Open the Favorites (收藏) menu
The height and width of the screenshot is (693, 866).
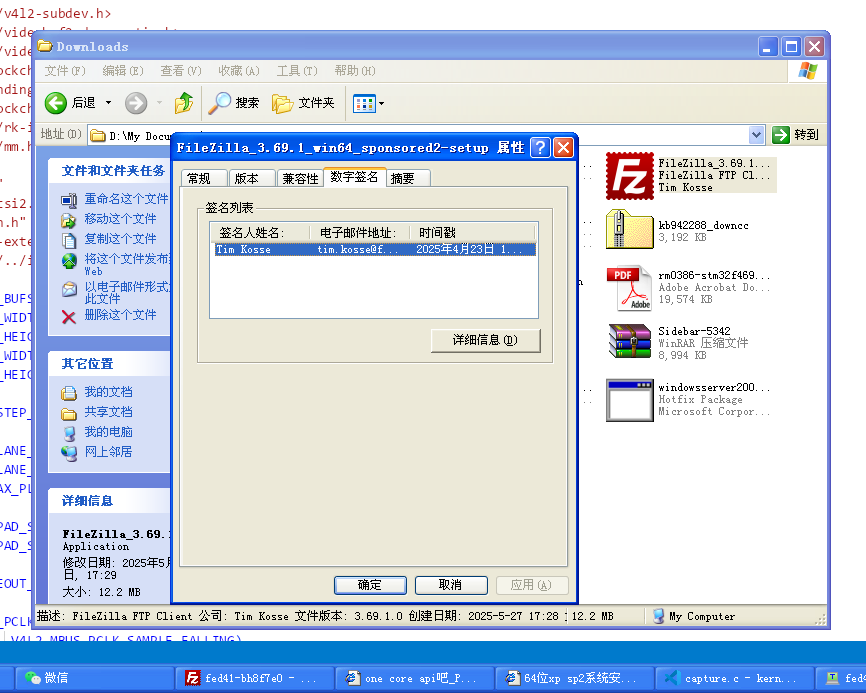click(x=239, y=71)
